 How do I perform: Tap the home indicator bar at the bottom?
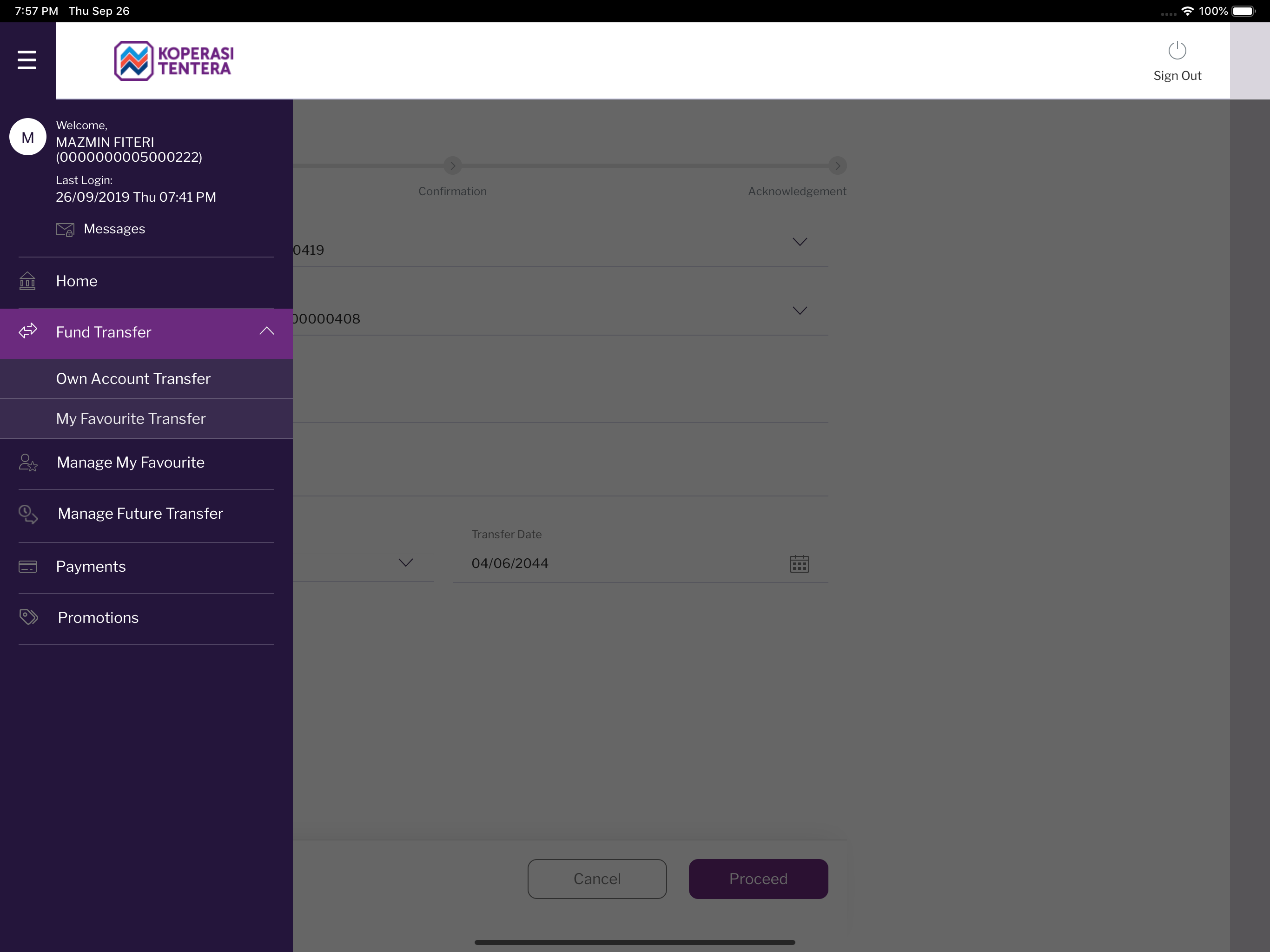tap(635, 942)
